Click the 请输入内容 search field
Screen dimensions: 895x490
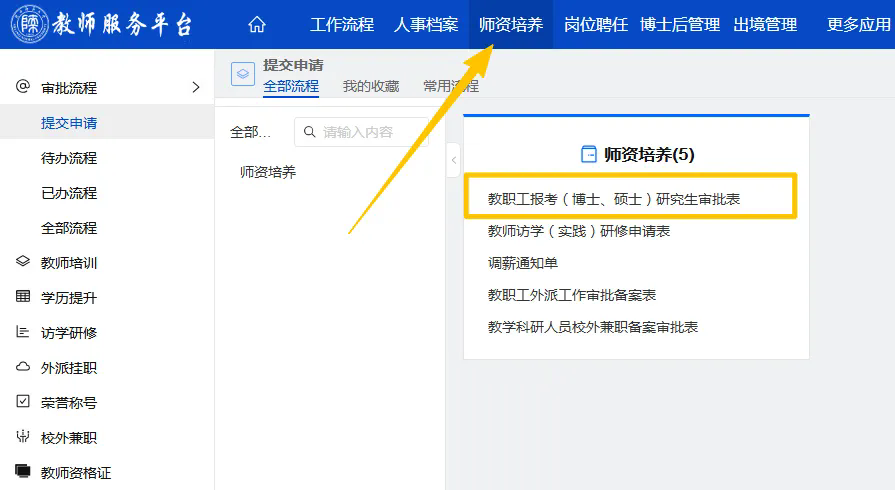click(x=370, y=132)
